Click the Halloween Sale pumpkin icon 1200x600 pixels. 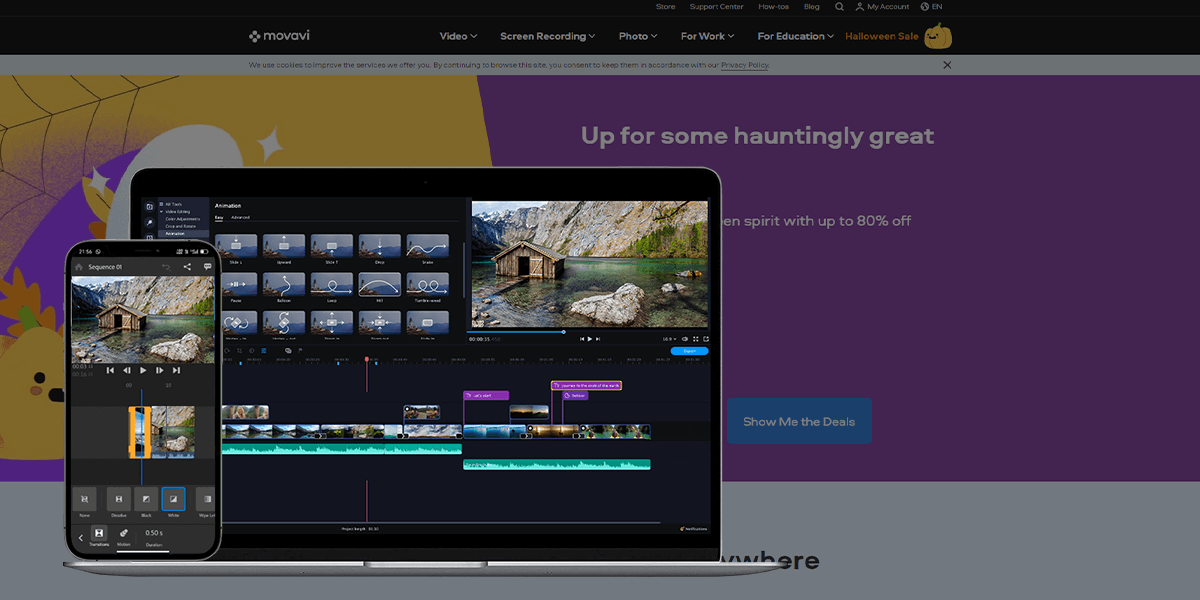click(938, 36)
